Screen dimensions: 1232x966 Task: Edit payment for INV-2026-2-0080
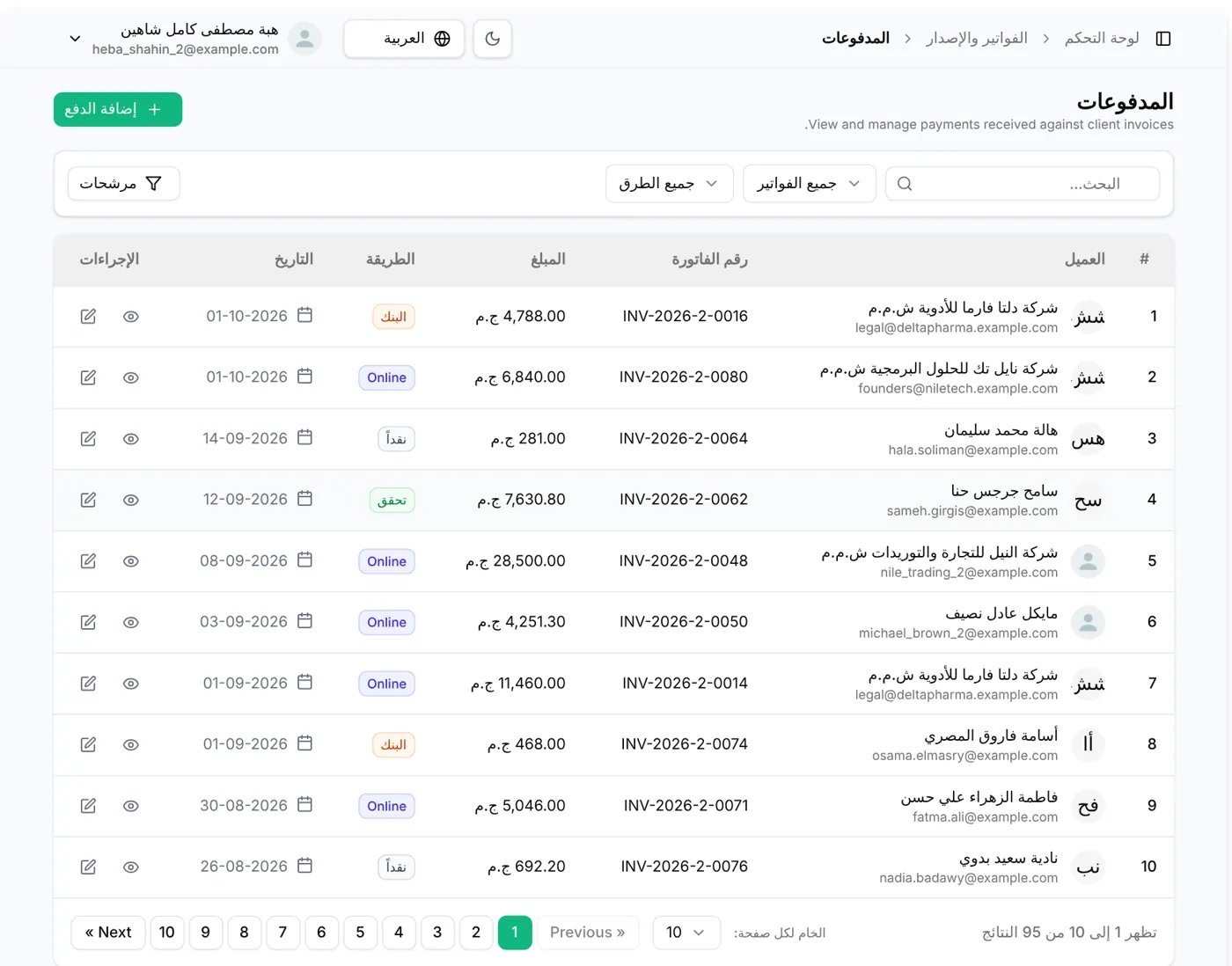88,377
